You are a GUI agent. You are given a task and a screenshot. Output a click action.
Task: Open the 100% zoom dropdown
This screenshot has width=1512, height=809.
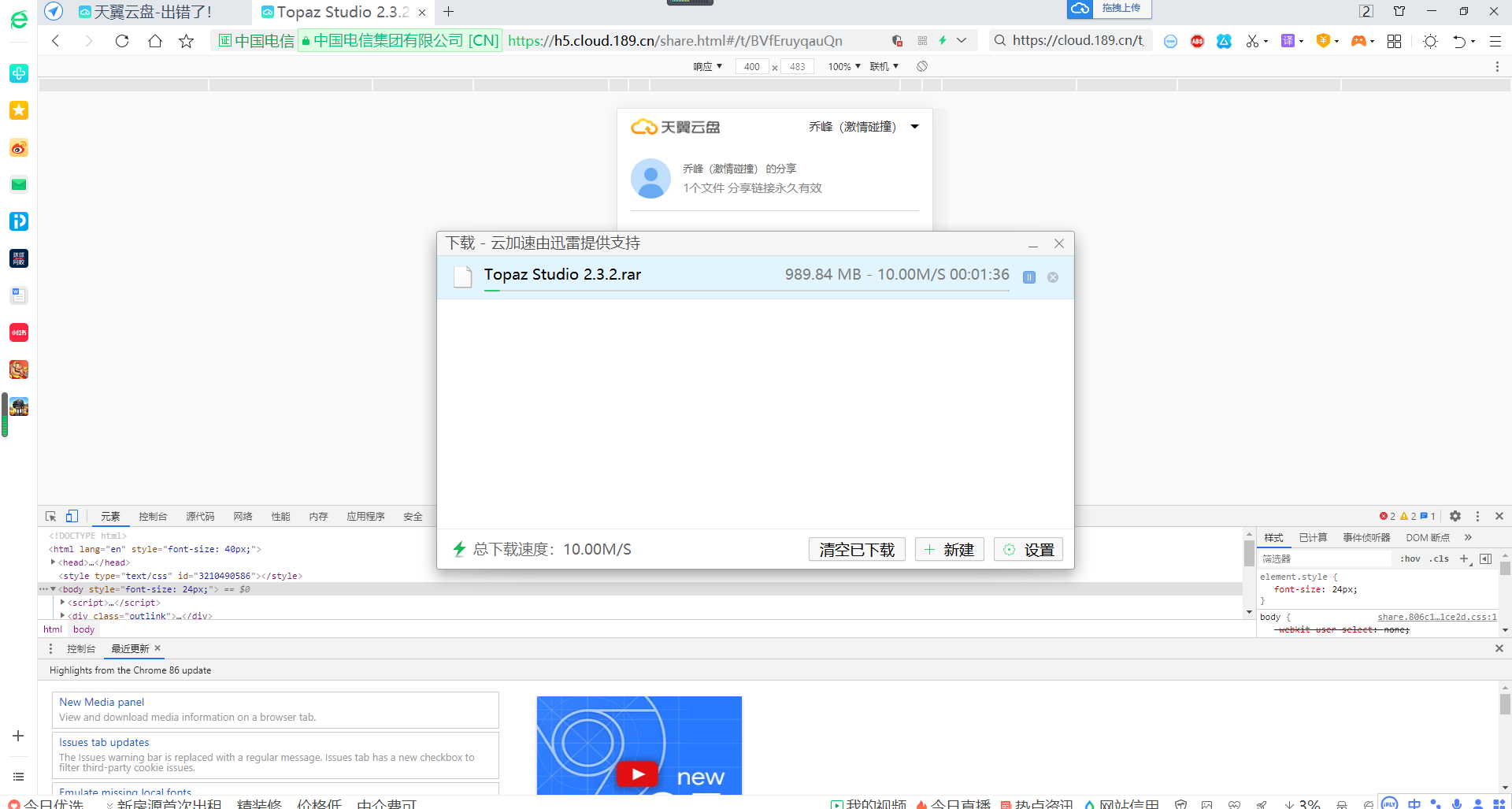pos(844,66)
